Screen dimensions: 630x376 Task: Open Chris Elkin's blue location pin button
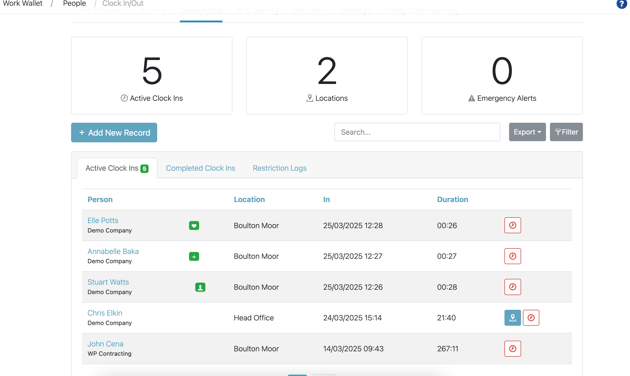point(512,318)
